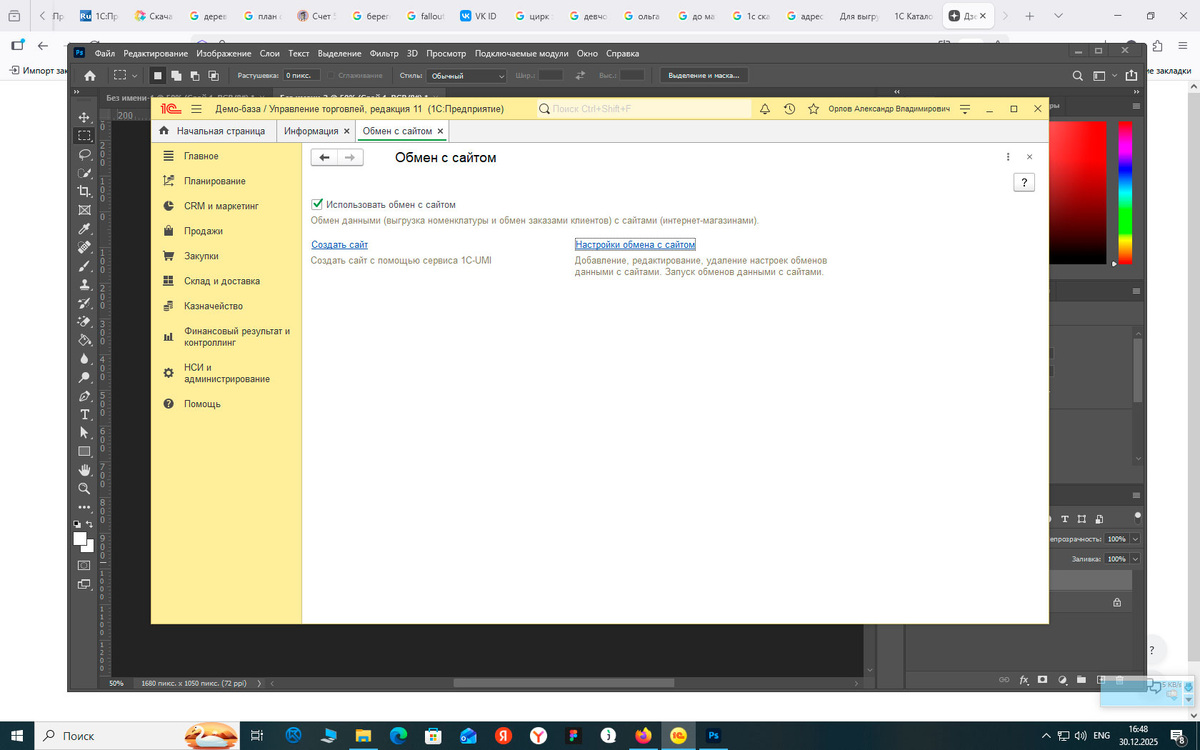Open 'НСИ и администрирование' in 1C sidebar
The width and height of the screenshot is (1200, 750).
(x=227, y=373)
